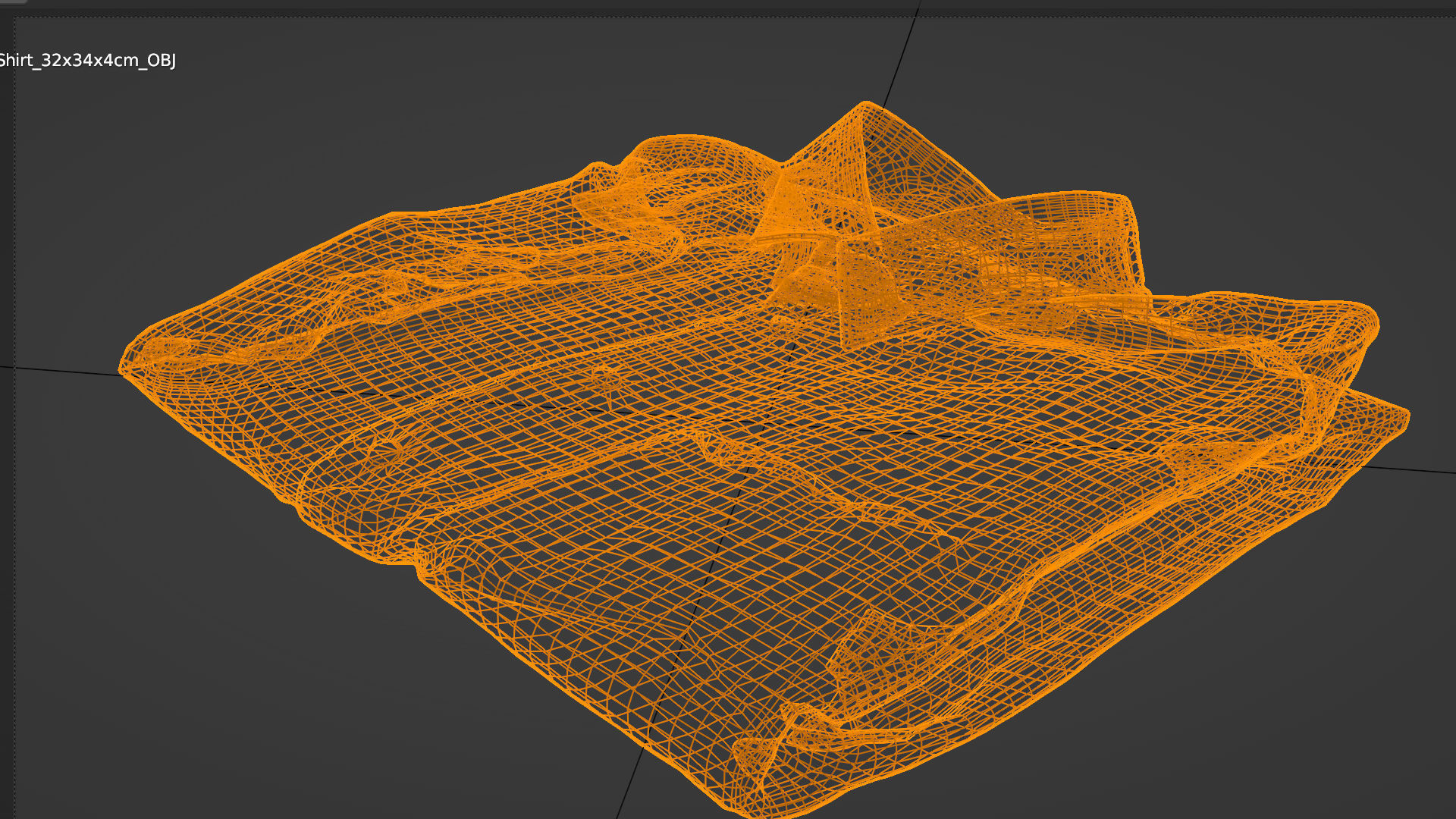Image resolution: width=1456 pixels, height=819 pixels.
Task: Click the far right tip of the shirt mesh
Action: 1405,416
